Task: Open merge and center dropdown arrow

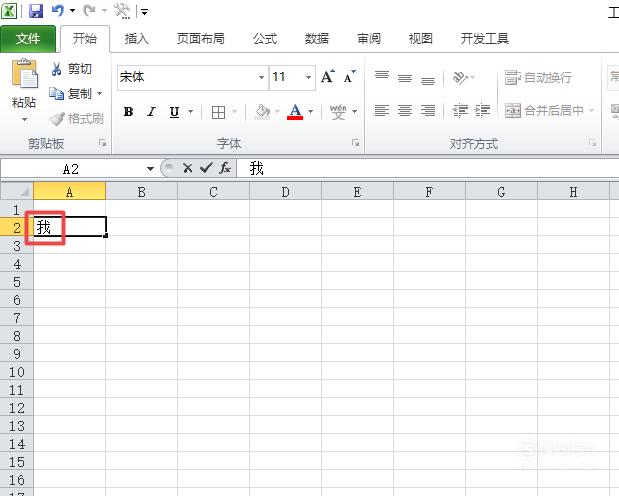Action: tap(591, 110)
